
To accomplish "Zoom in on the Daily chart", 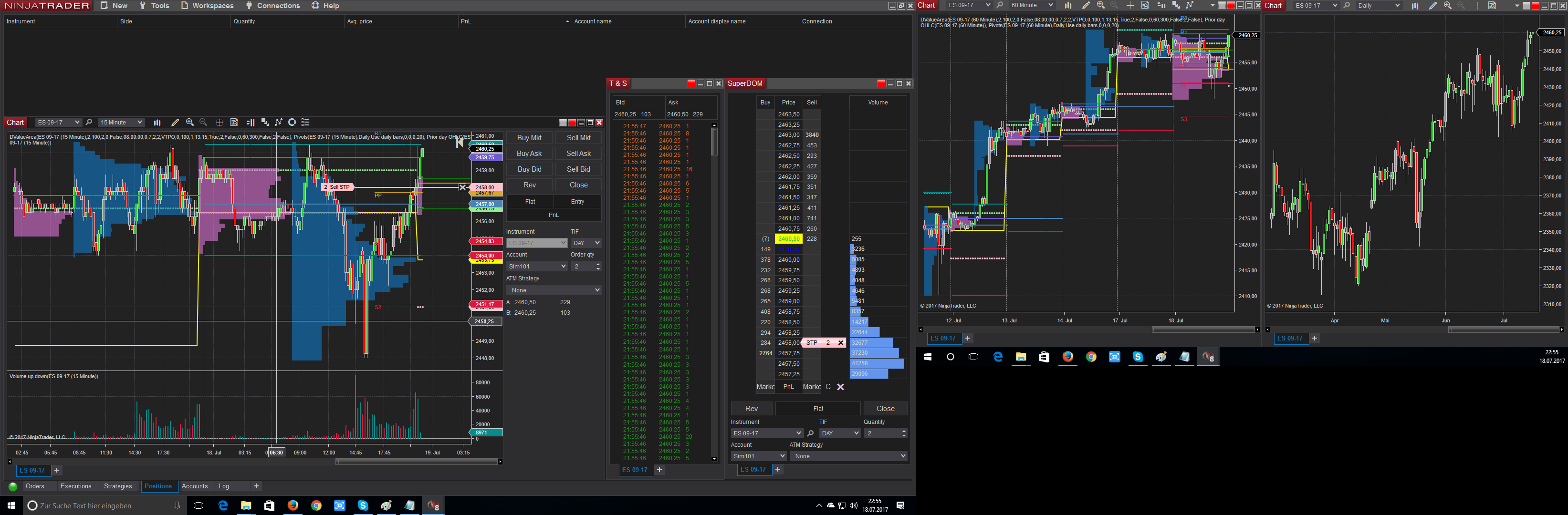I will tap(1447, 5).
